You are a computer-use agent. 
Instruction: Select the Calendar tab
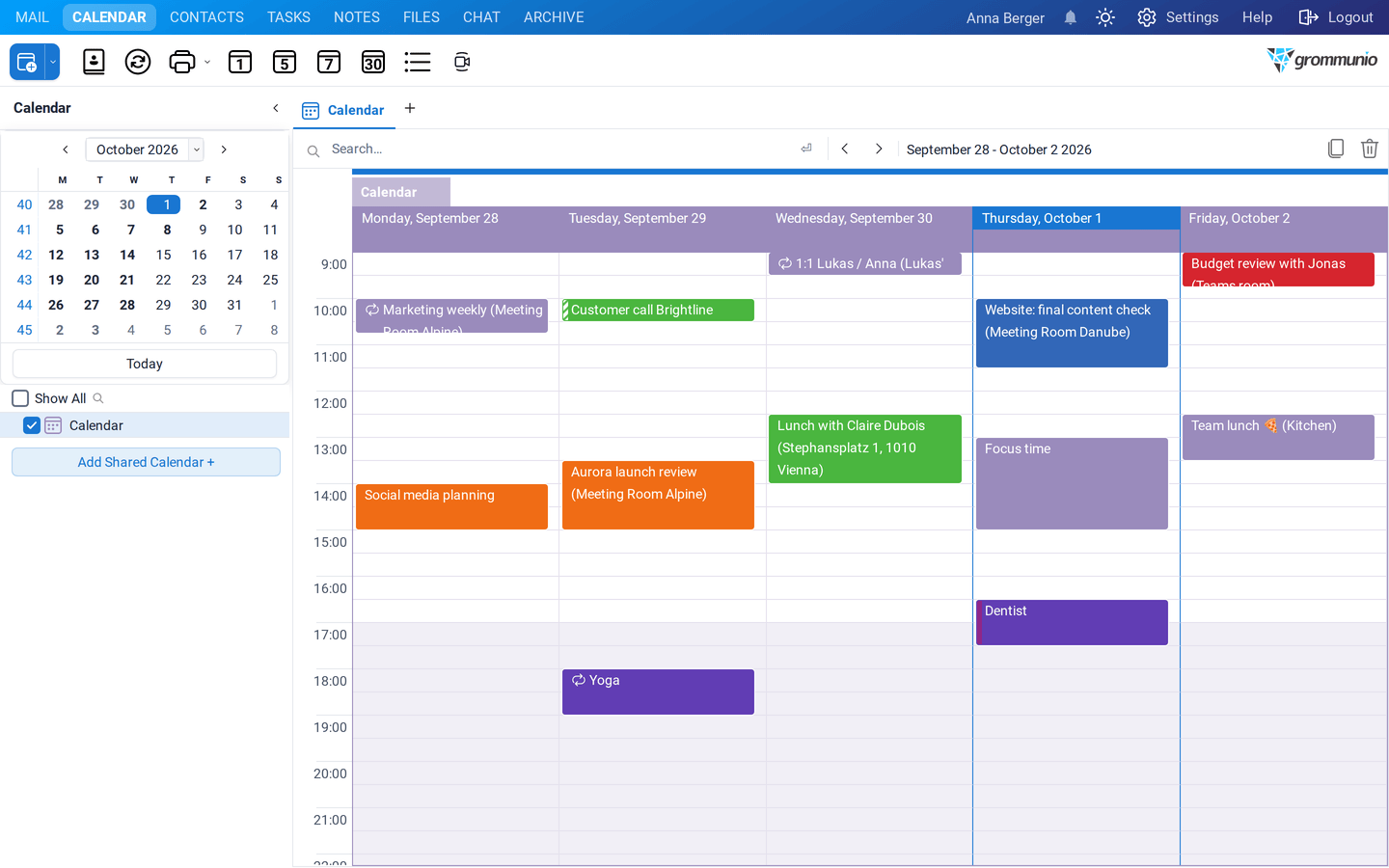[x=343, y=110]
